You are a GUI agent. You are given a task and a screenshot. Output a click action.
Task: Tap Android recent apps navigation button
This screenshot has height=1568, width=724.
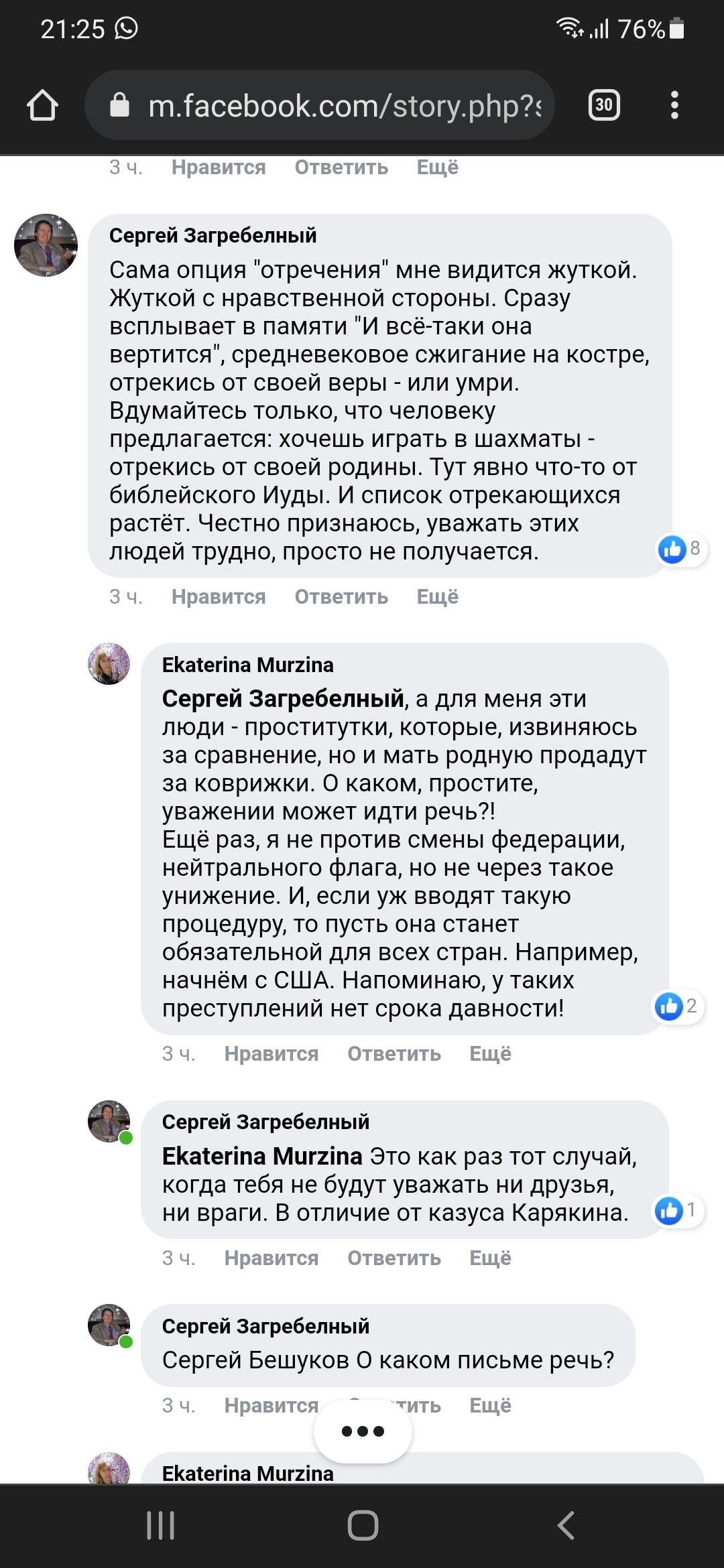pyautogui.click(x=161, y=1526)
